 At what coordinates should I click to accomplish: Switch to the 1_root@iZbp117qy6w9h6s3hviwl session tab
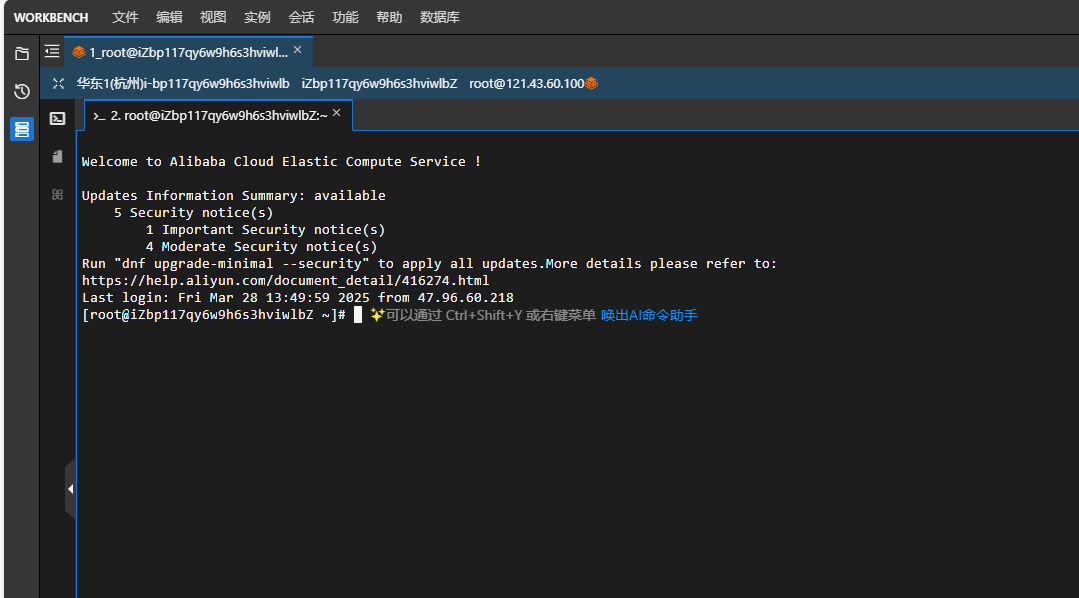click(x=189, y=52)
